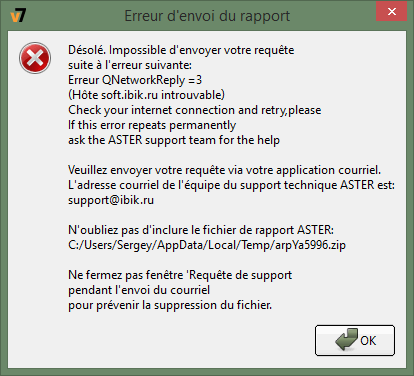This screenshot has height=376, width=414.
Task: Click the green arrow icon on OK
Action: [x=347, y=339]
